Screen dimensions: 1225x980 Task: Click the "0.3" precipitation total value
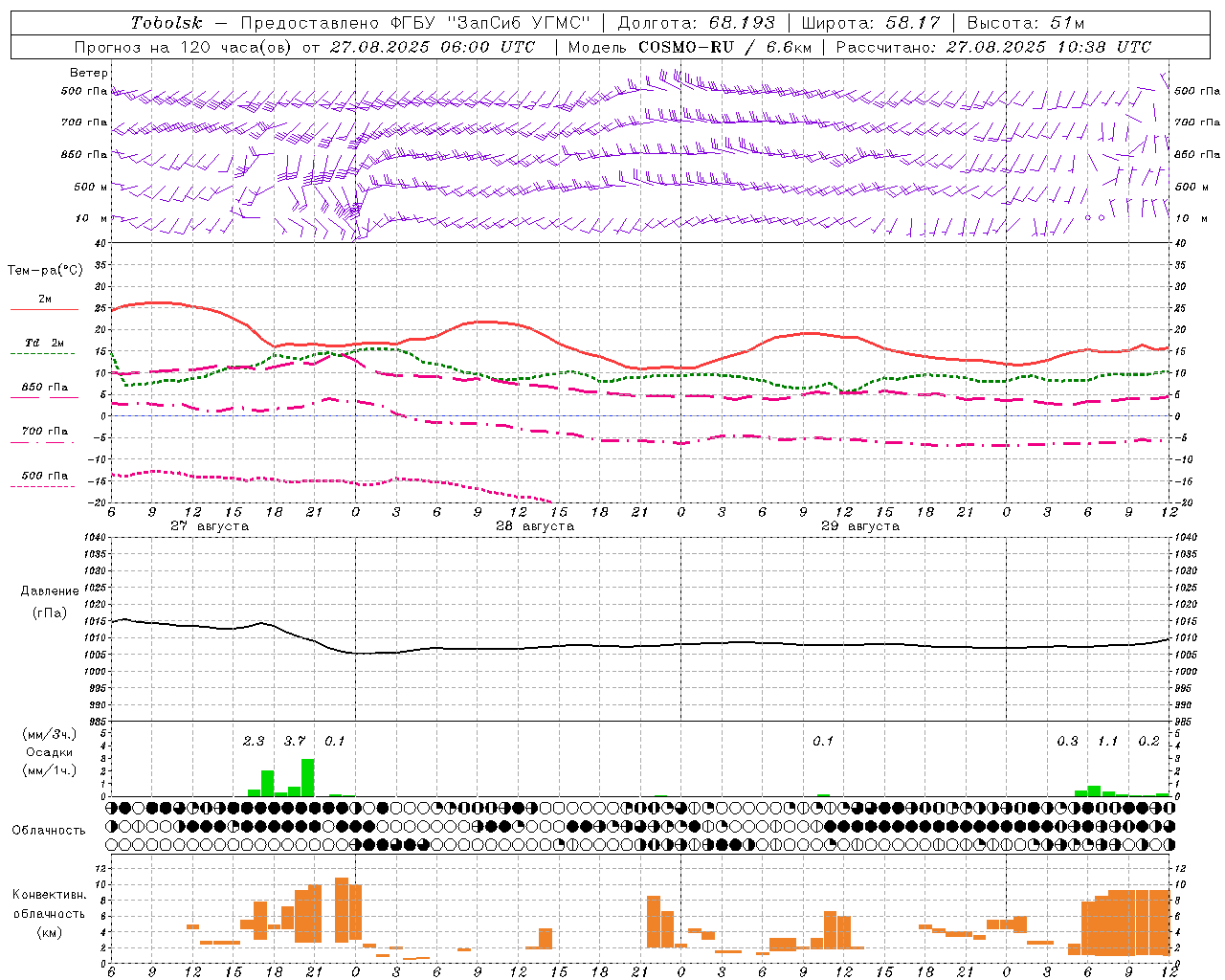click(x=1067, y=741)
